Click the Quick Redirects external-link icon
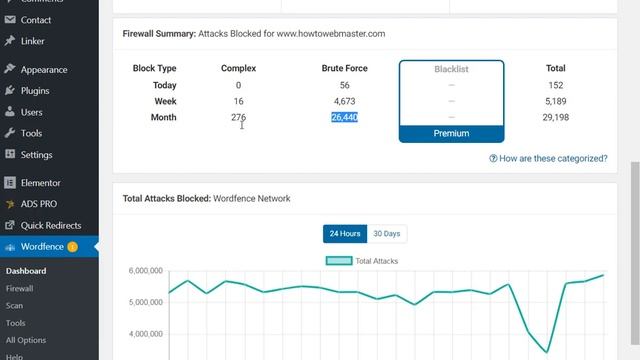The width and height of the screenshot is (640, 360). coord(10,225)
